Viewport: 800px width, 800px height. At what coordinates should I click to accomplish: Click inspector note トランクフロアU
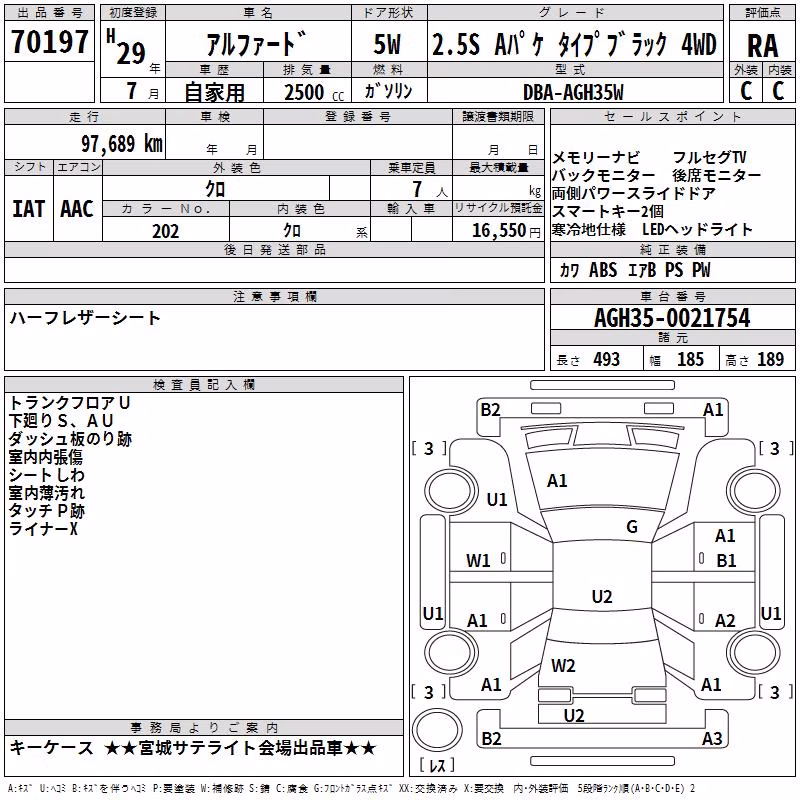(x=70, y=403)
